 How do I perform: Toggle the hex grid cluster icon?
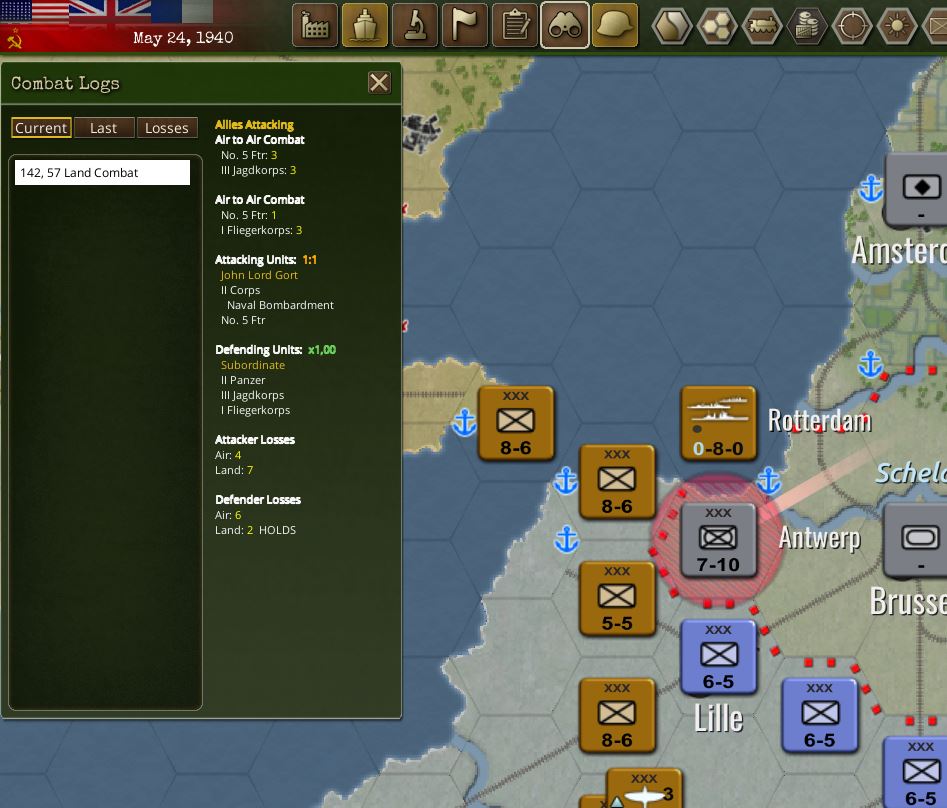tap(717, 26)
